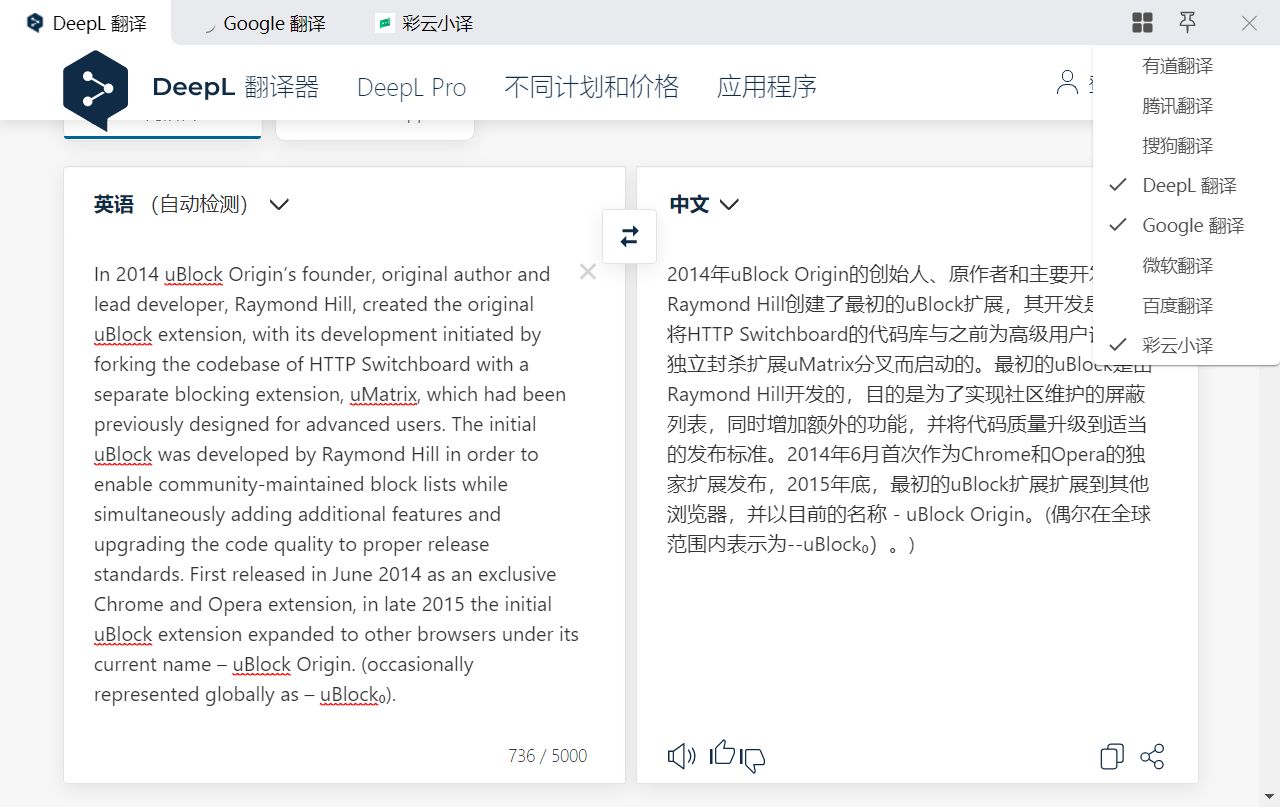Viewport: 1280px width, 807px height.
Task: Clear the source text with the X icon
Action: click(x=588, y=271)
